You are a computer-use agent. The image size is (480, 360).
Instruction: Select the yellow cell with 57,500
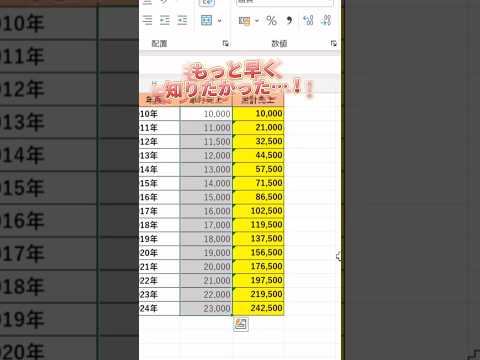click(258, 169)
